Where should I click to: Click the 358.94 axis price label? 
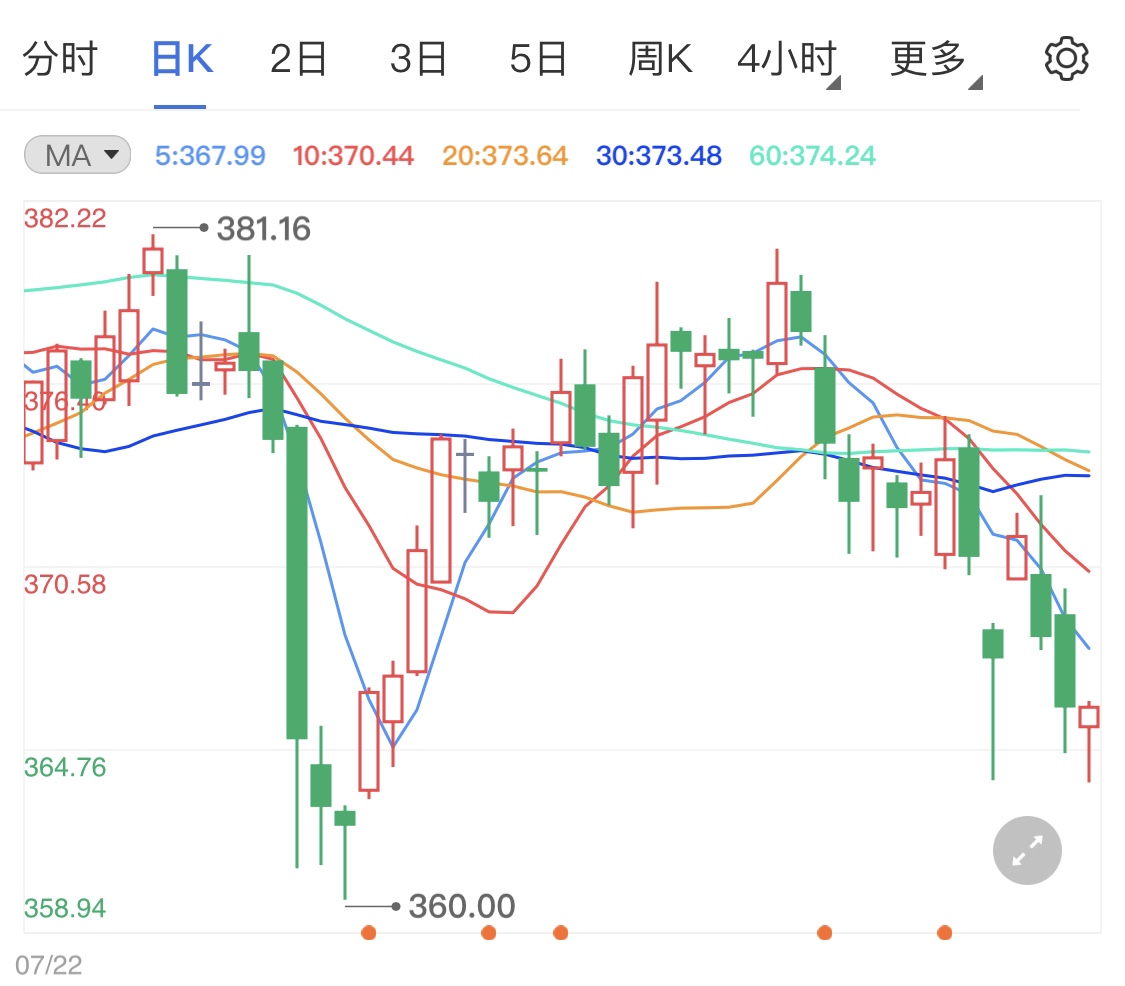coord(65,908)
